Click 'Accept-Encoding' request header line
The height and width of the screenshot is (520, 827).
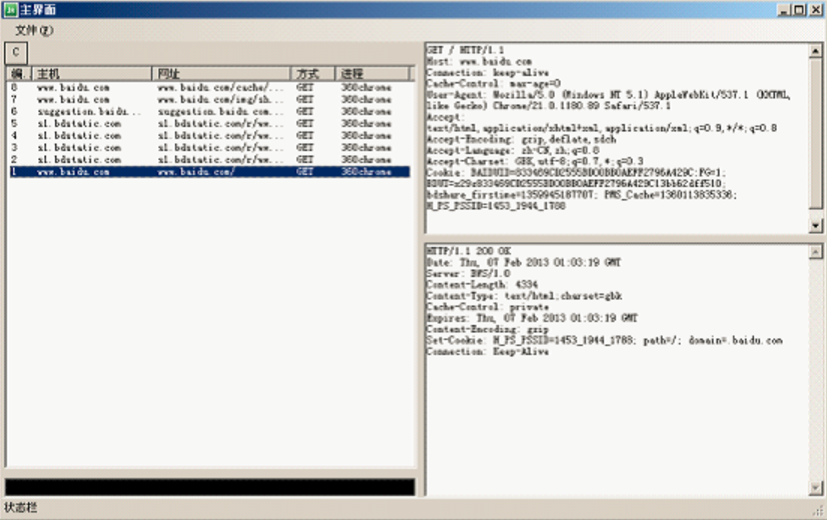[521, 140]
